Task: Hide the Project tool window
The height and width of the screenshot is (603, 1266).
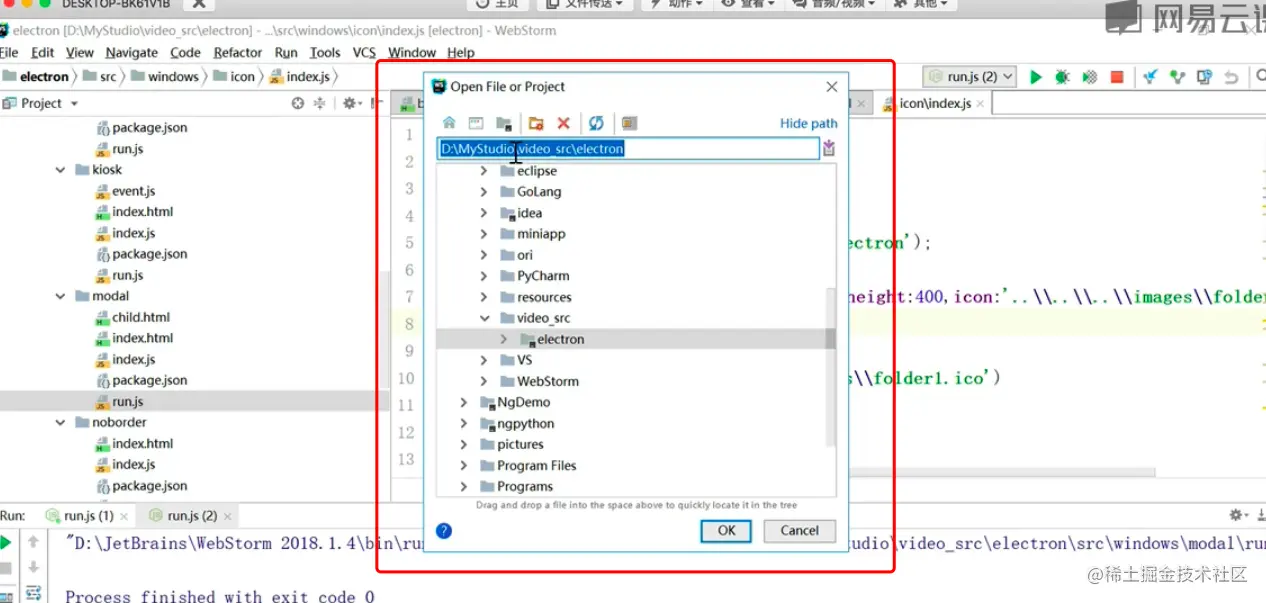Action: tap(374, 103)
